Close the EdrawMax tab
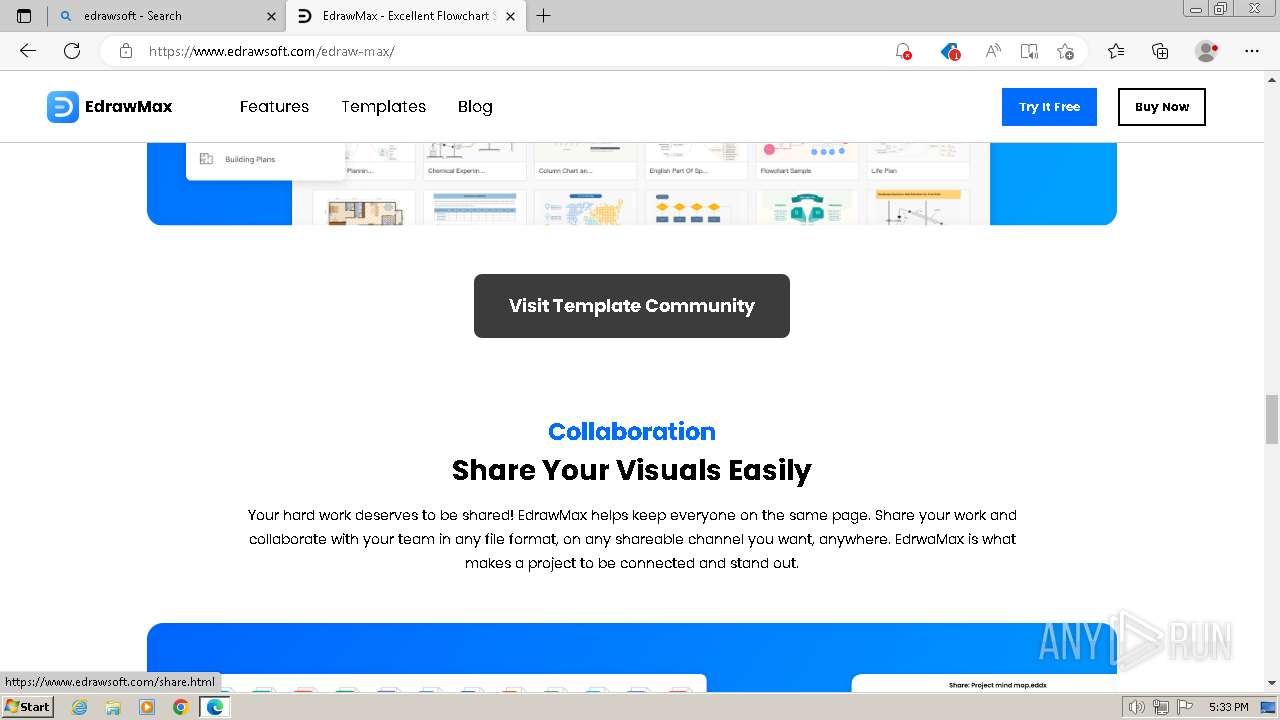The height and width of the screenshot is (720, 1280). 511,16
